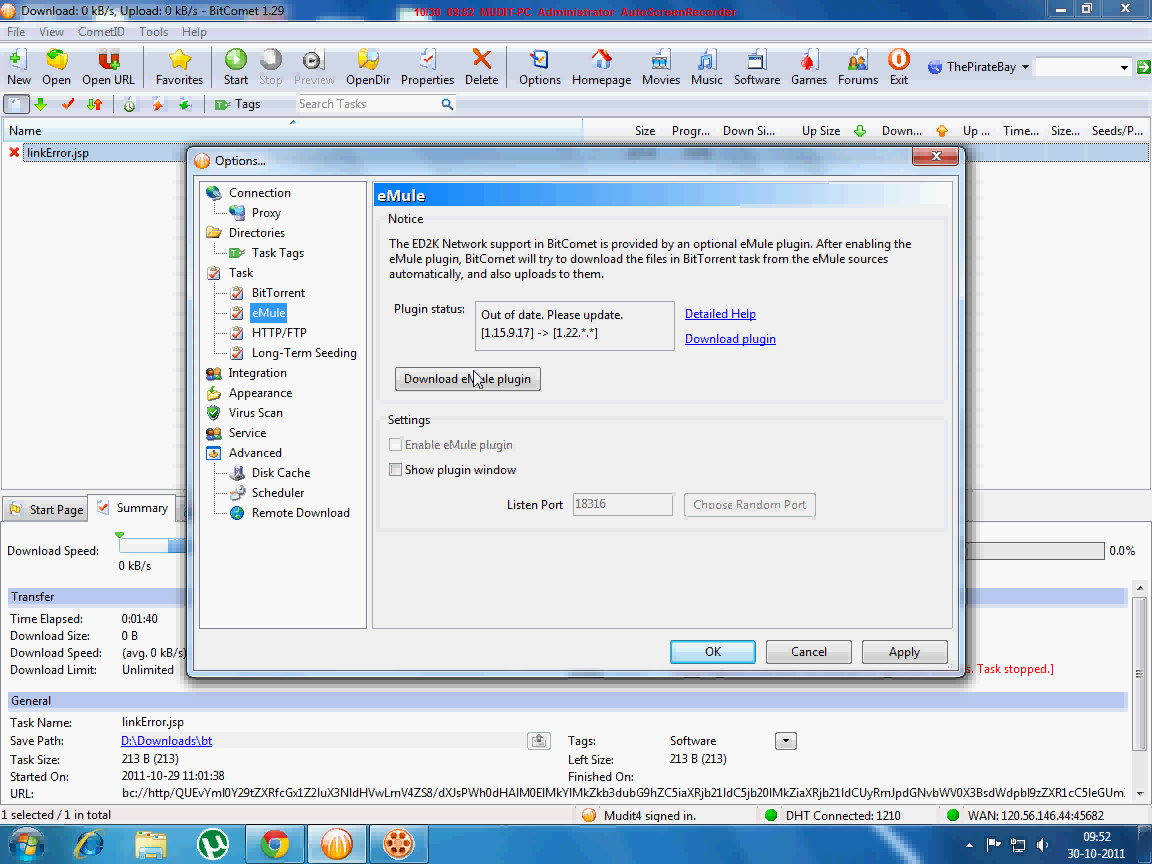Open the Forums toolbar icon
The width and height of the screenshot is (1152, 864).
click(858, 67)
